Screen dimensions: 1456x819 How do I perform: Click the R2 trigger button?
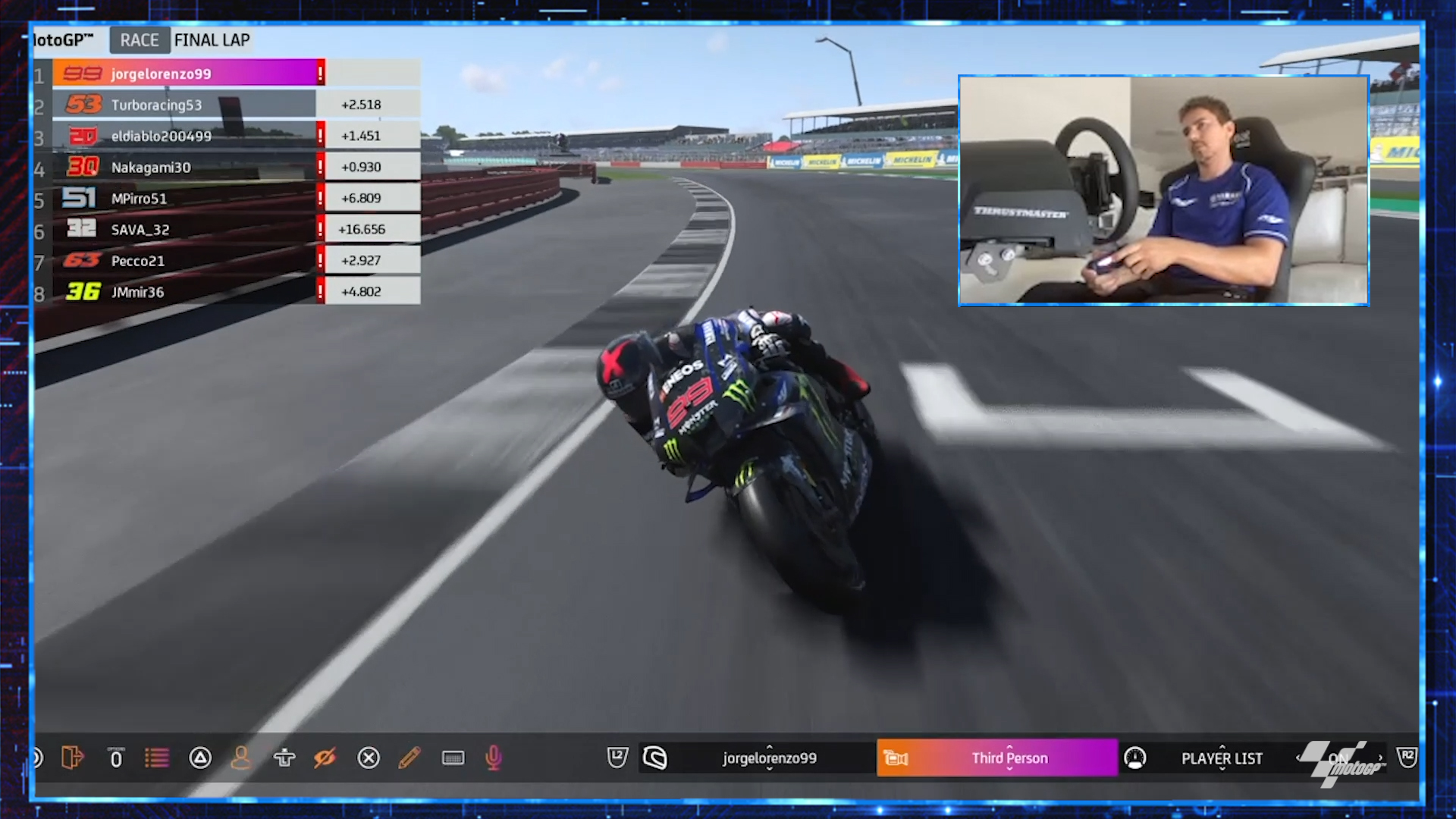pos(1407,757)
